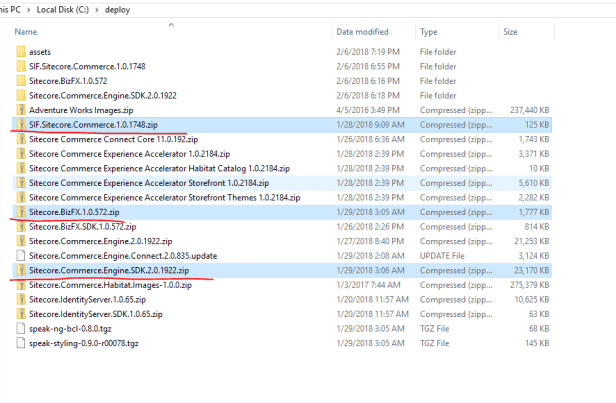Click the 2/6/2018 7:19 PM date cell
Image resolution: width=616 pixels, height=403 pixels.
pos(368,52)
